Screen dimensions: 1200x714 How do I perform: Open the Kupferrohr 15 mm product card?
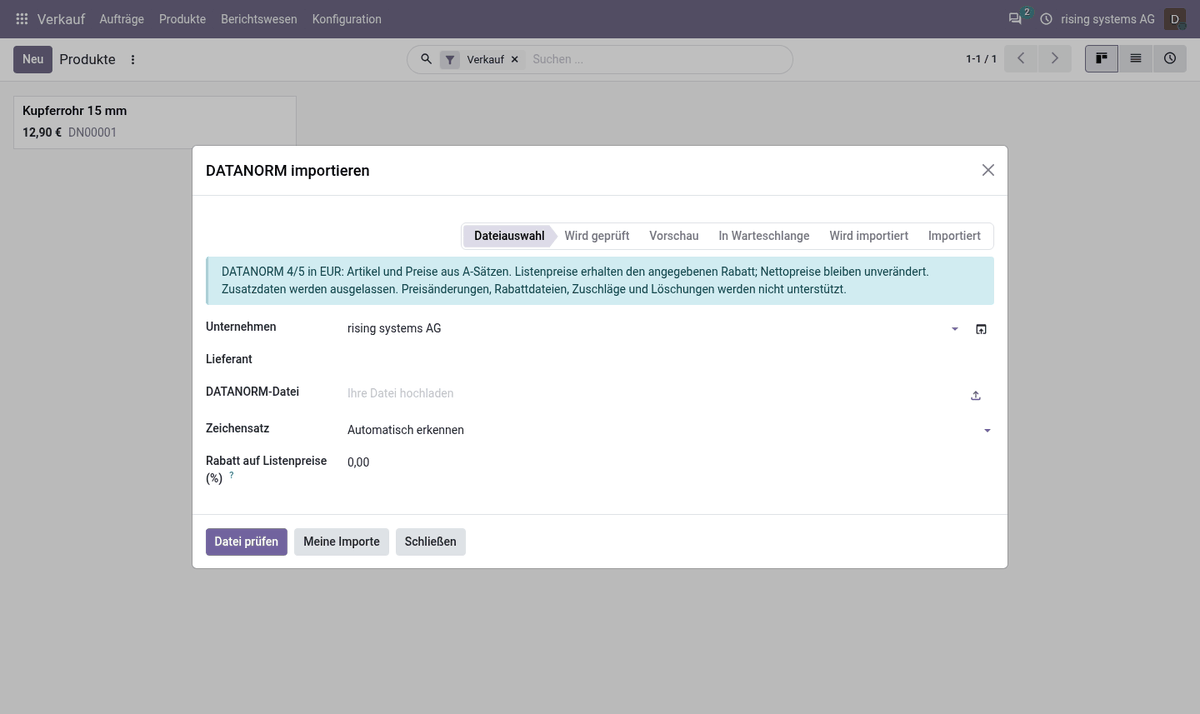pos(155,122)
